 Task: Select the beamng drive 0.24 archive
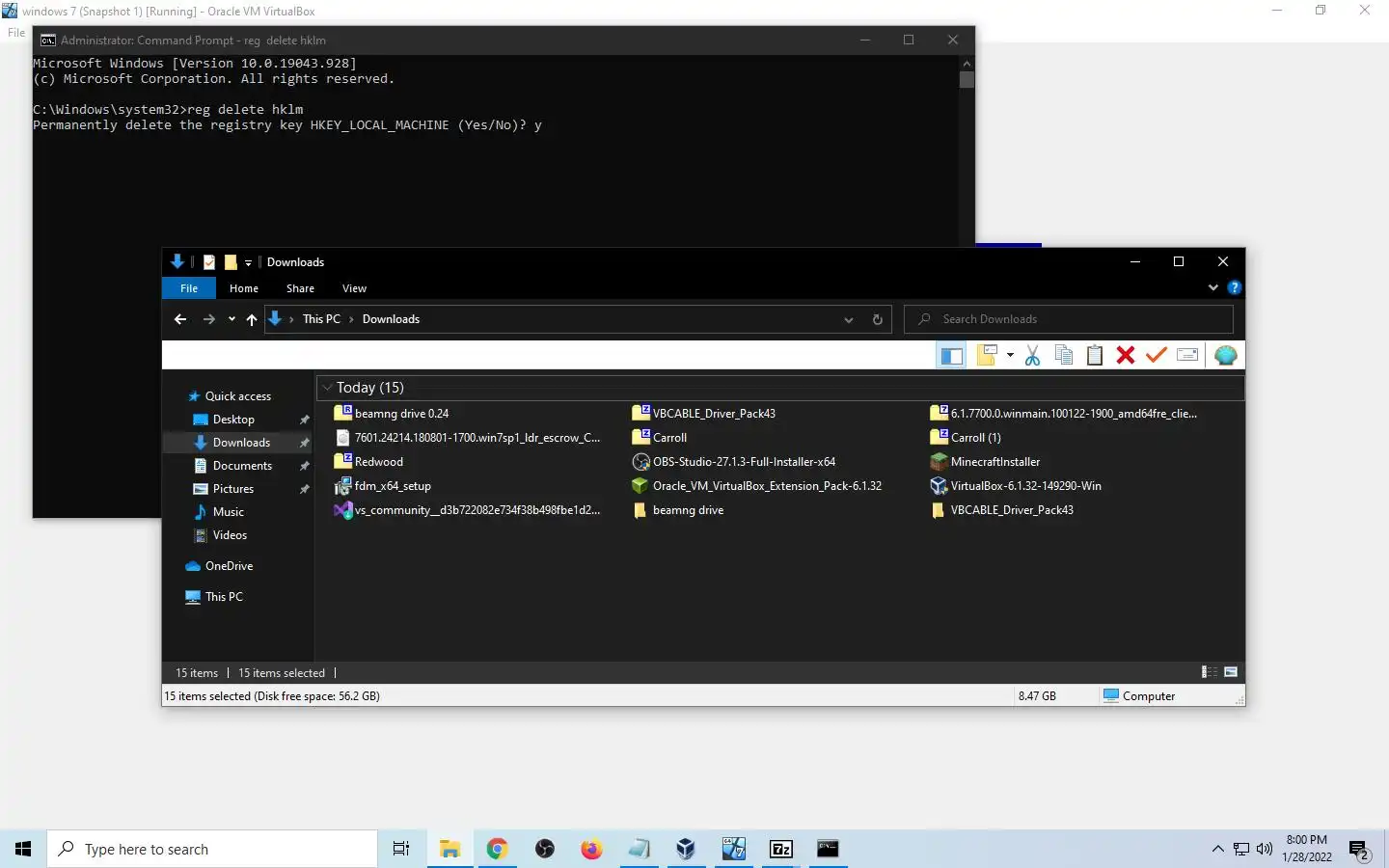tap(391, 414)
